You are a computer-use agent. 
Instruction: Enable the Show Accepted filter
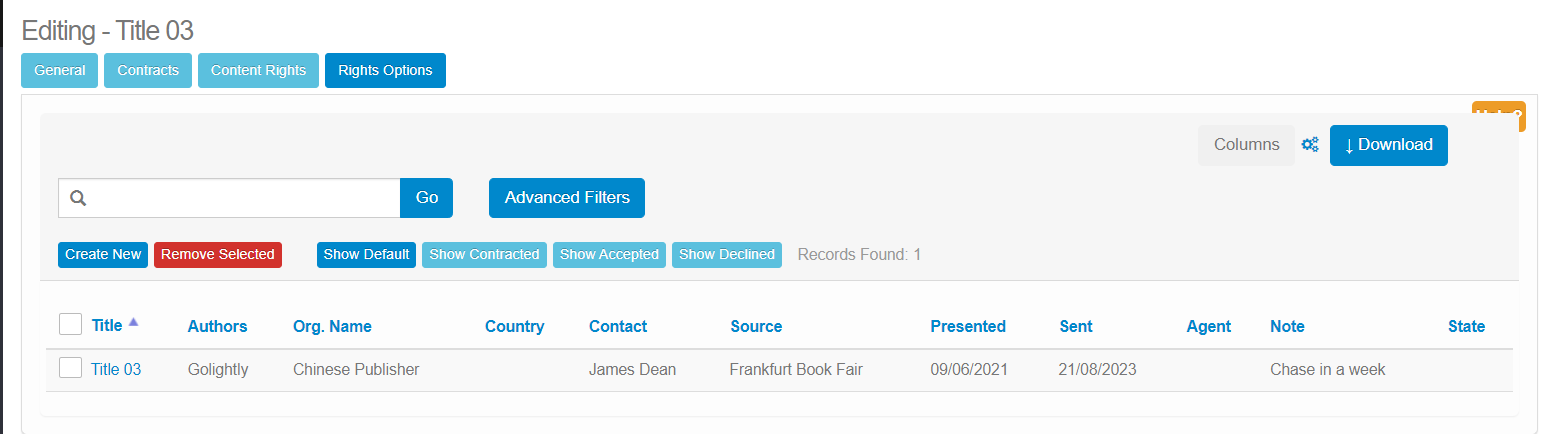(x=609, y=255)
